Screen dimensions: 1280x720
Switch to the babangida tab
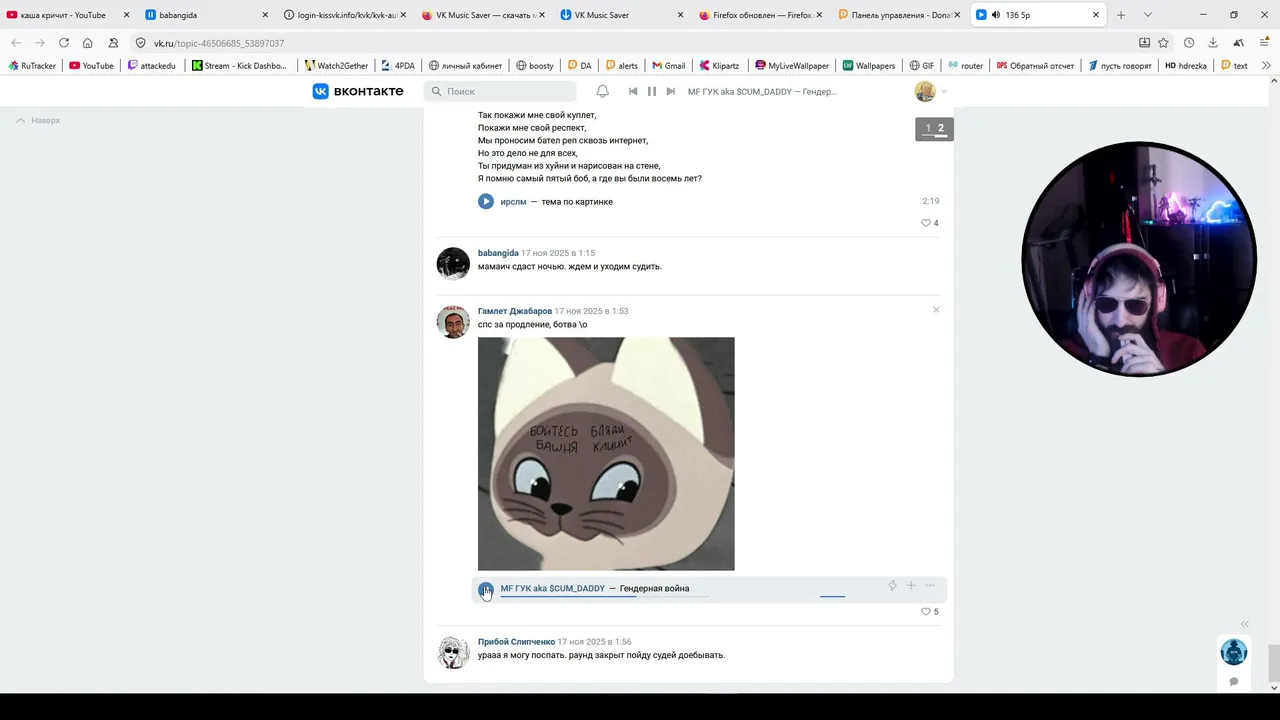[205, 15]
